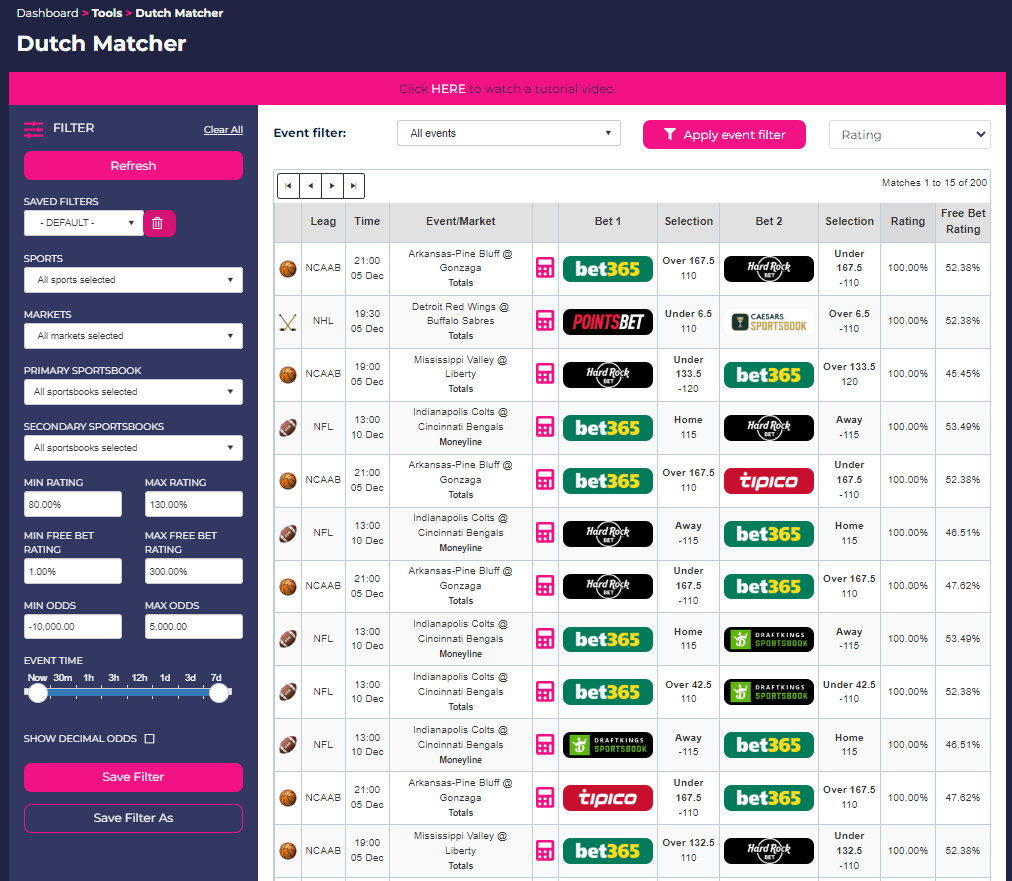The height and width of the screenshot is (881, 1012).
Task: Click the hockey sticks icon for NHL row
Action: click(288, 321)
